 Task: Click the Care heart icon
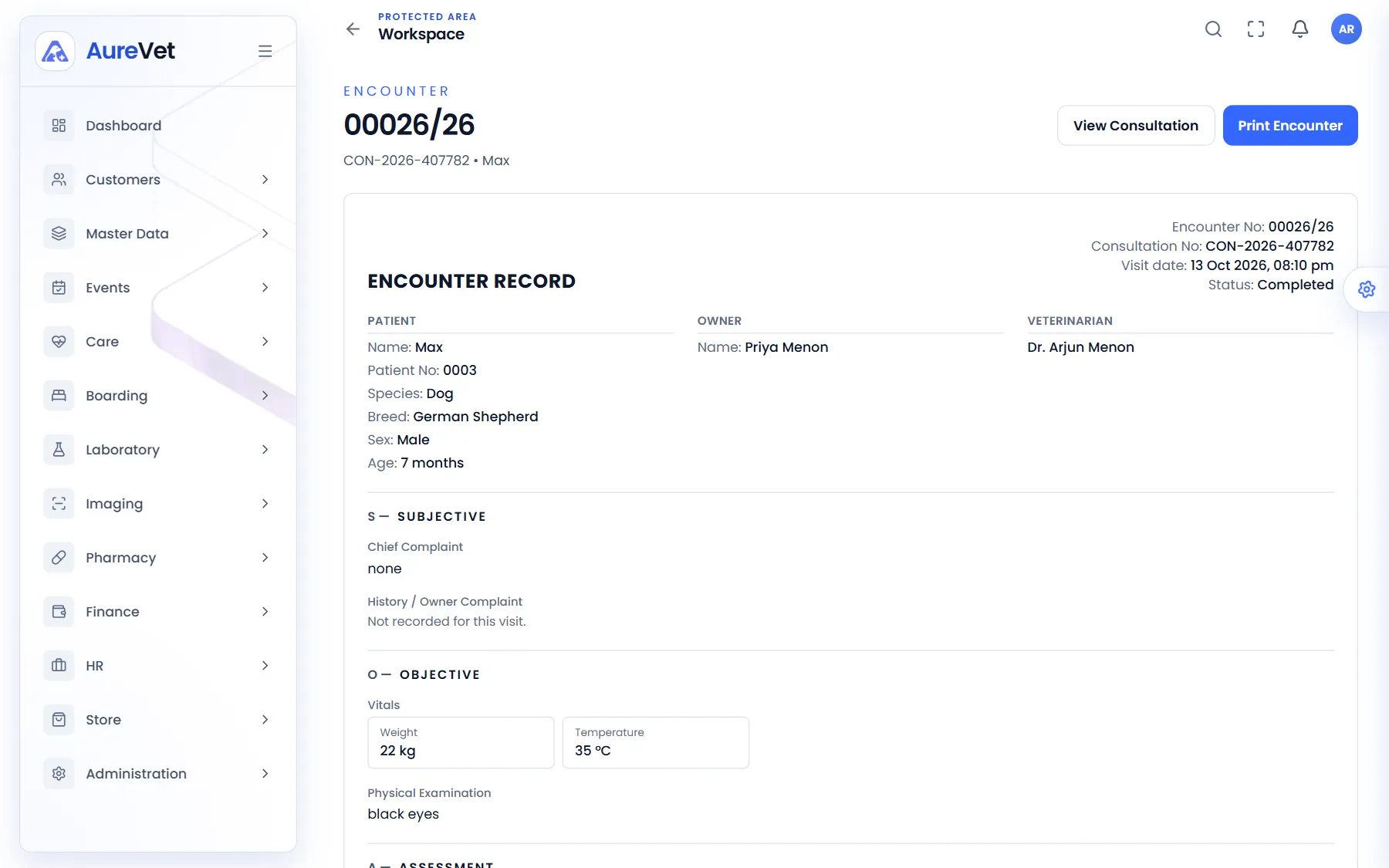[x=59, y=342]
